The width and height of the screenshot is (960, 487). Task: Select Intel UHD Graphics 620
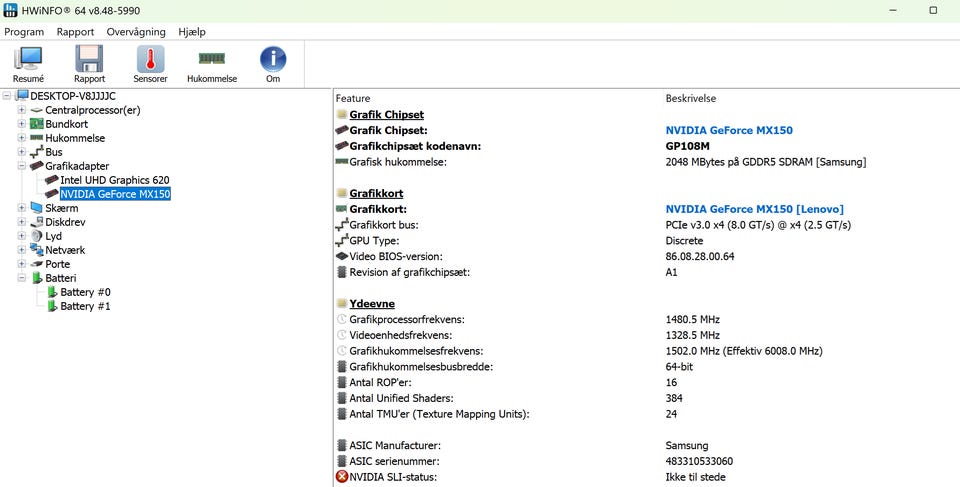[114, 180]
